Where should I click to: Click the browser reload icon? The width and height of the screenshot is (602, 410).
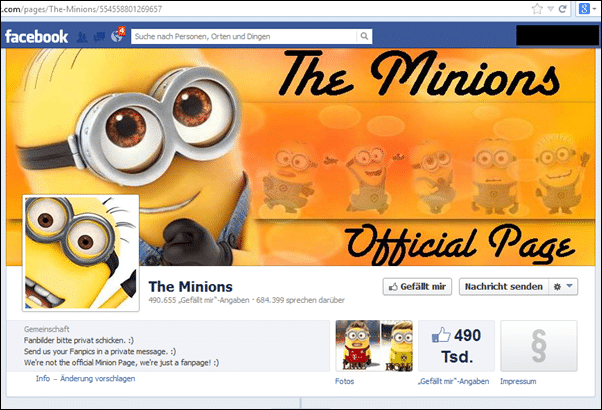click(x=562, y=9)
